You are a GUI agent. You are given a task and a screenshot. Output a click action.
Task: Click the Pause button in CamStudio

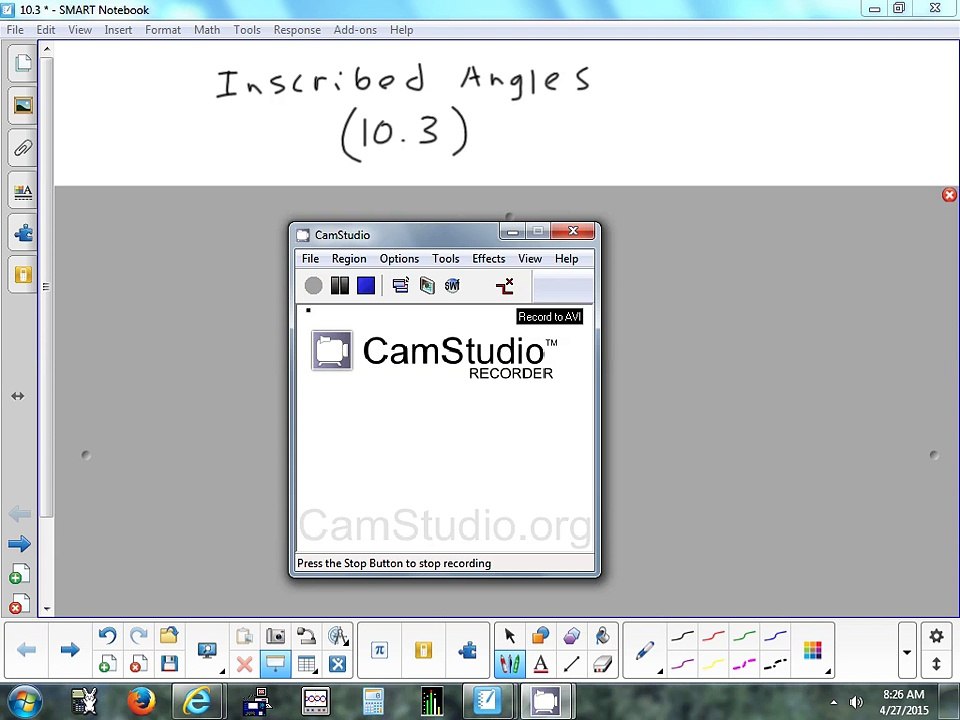(340, 285)
